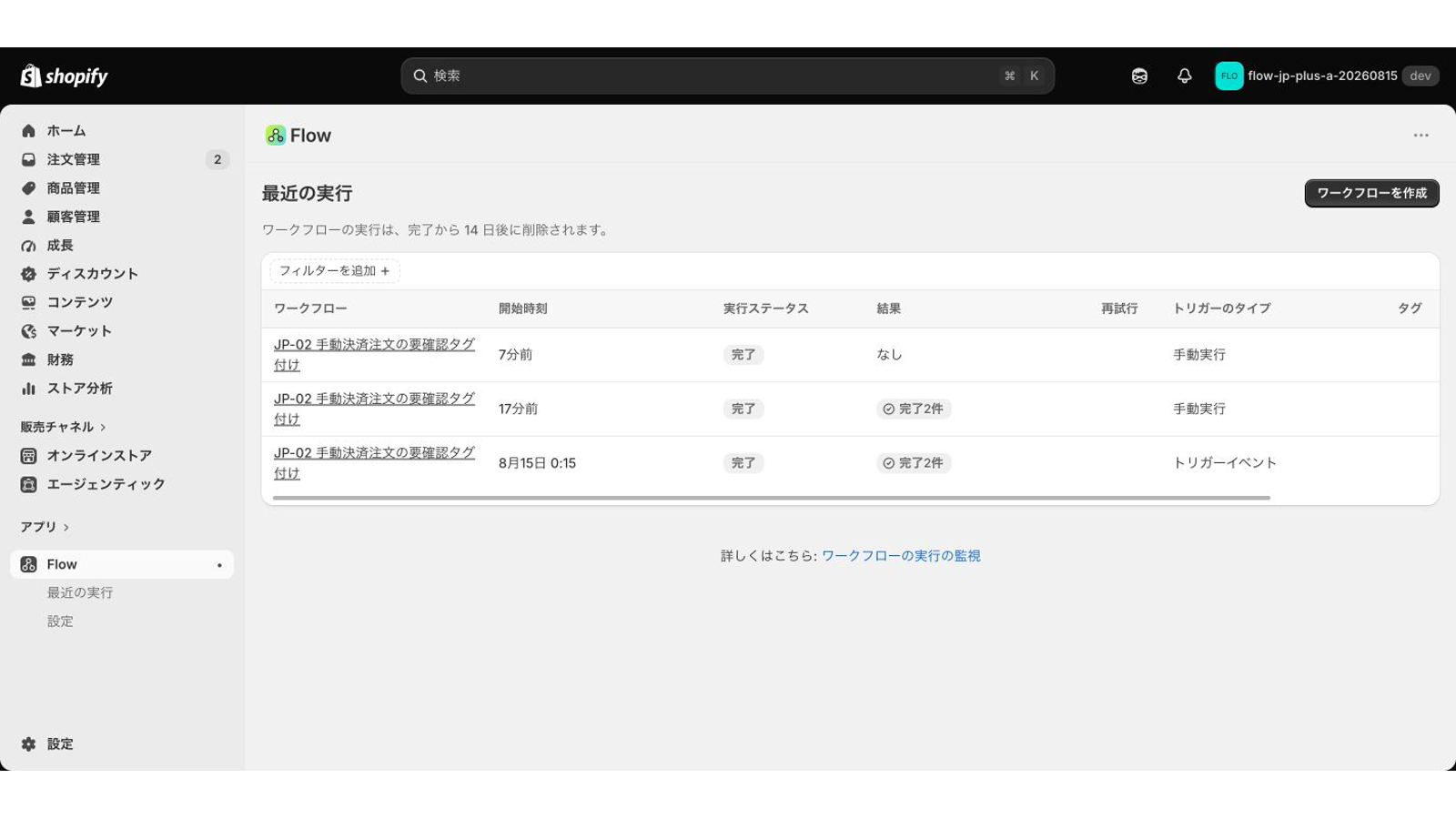Click the ストア分析 chart icon
The width and height of the screenshot is (1456, 819).
(x=29, y=389)
